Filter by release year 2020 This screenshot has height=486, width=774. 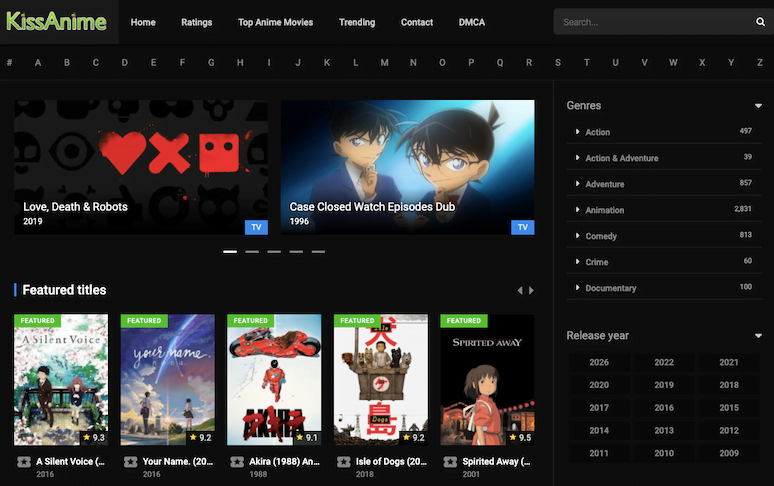599,385
